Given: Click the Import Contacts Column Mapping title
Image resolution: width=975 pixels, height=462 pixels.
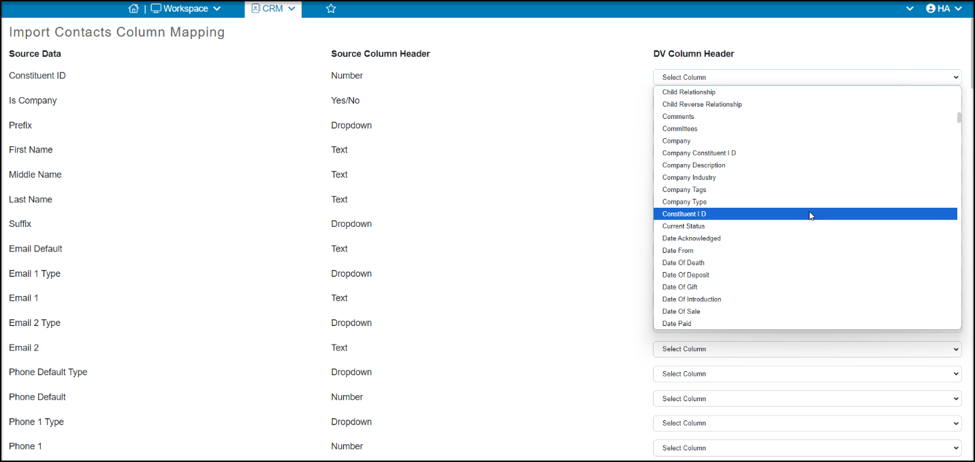Looking at the screenshot, I should coord(117,32).
